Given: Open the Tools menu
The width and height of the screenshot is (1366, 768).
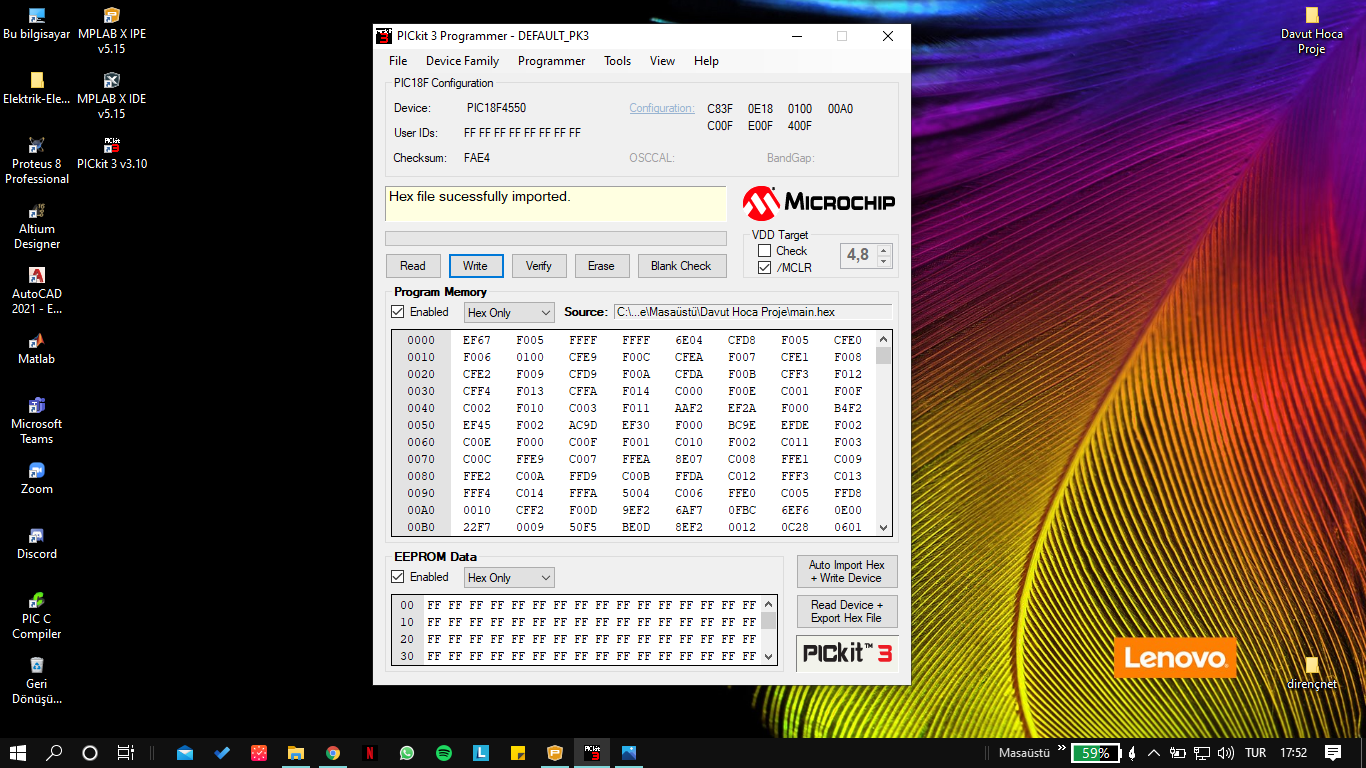Looking at the screenshot, I should coord(617,61).
